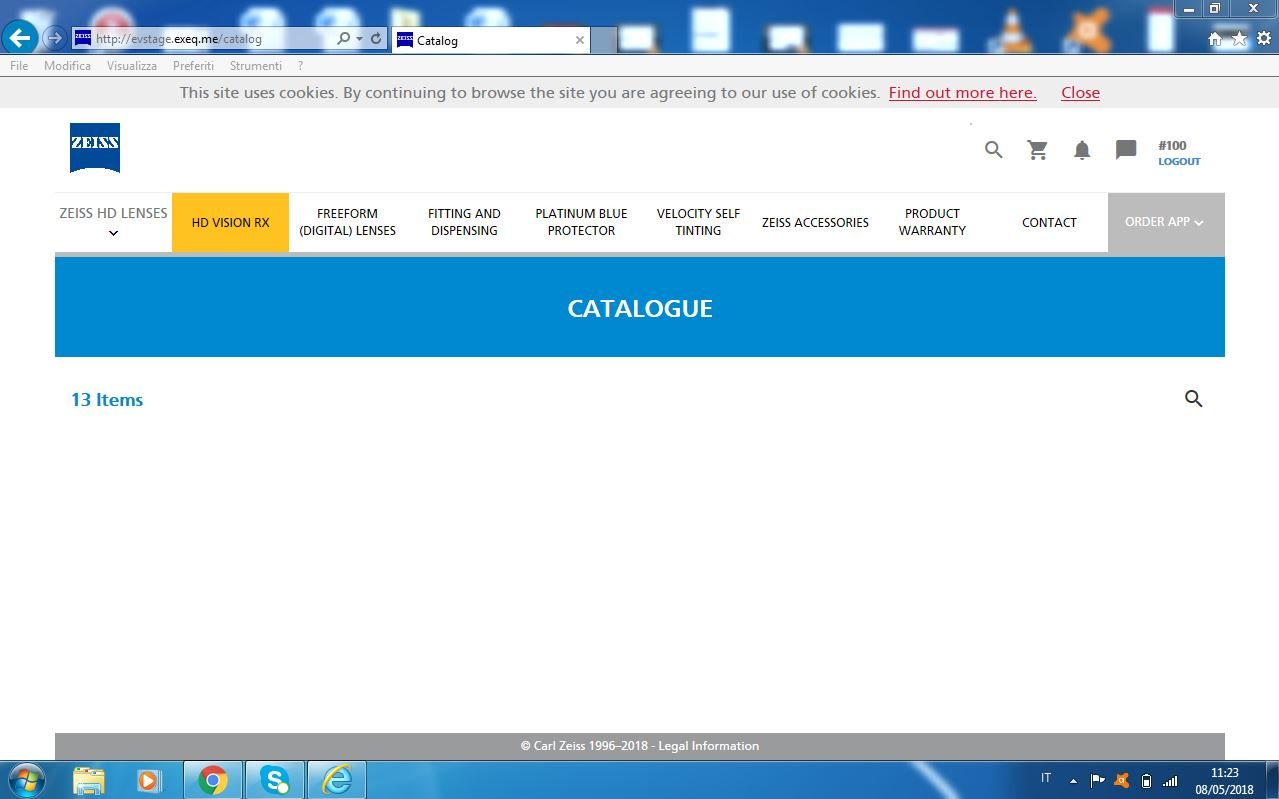The width and height of the screenshot is (1279, 799).
Task: Refresh the page in address bar
Action: 376,39
